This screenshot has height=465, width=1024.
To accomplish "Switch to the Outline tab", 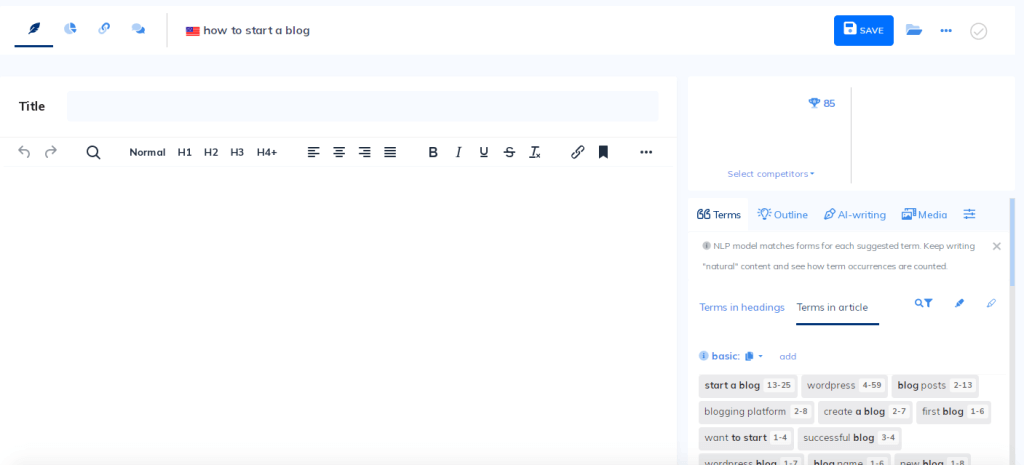I will click(x=782, y=214).
